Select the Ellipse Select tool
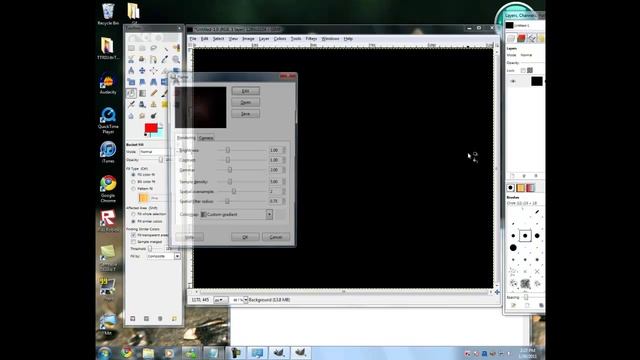 (142, 48)
